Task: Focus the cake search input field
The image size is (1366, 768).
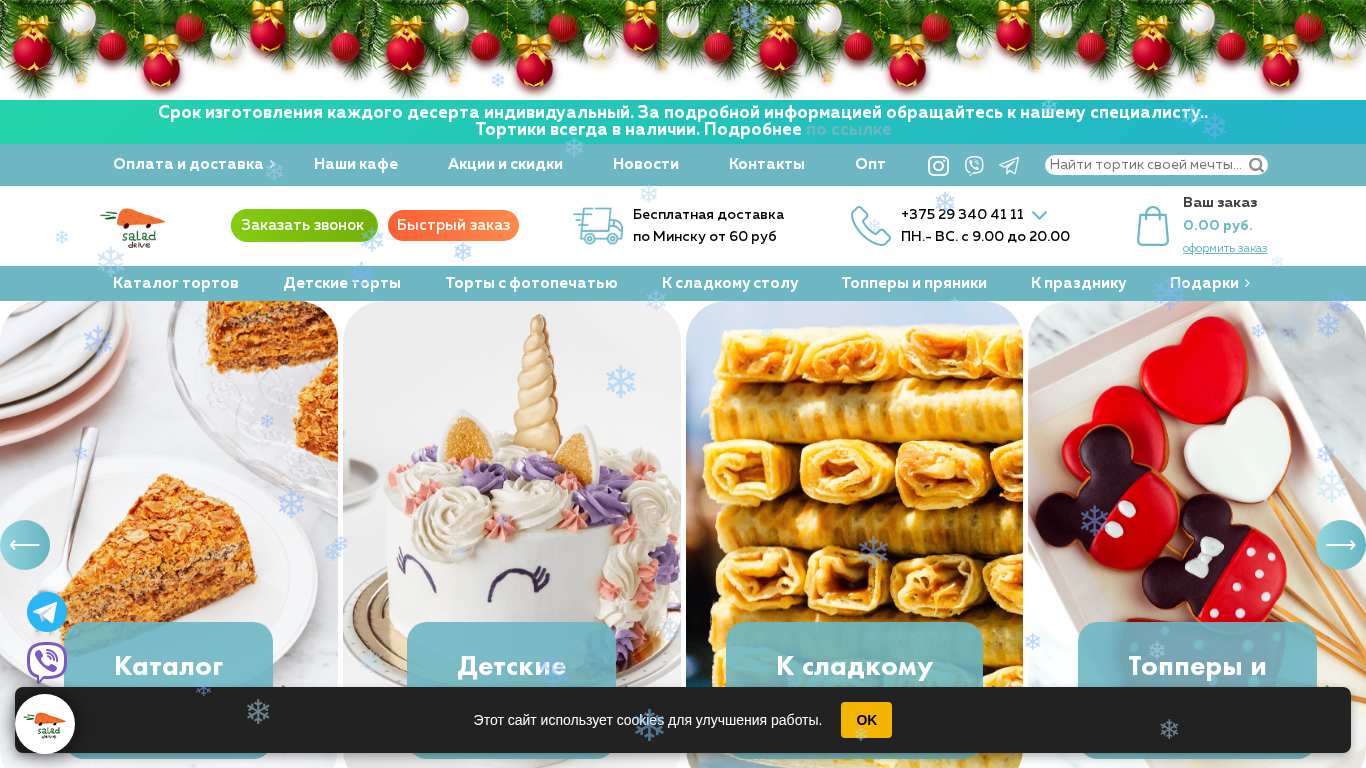Action: (1145, 165)
